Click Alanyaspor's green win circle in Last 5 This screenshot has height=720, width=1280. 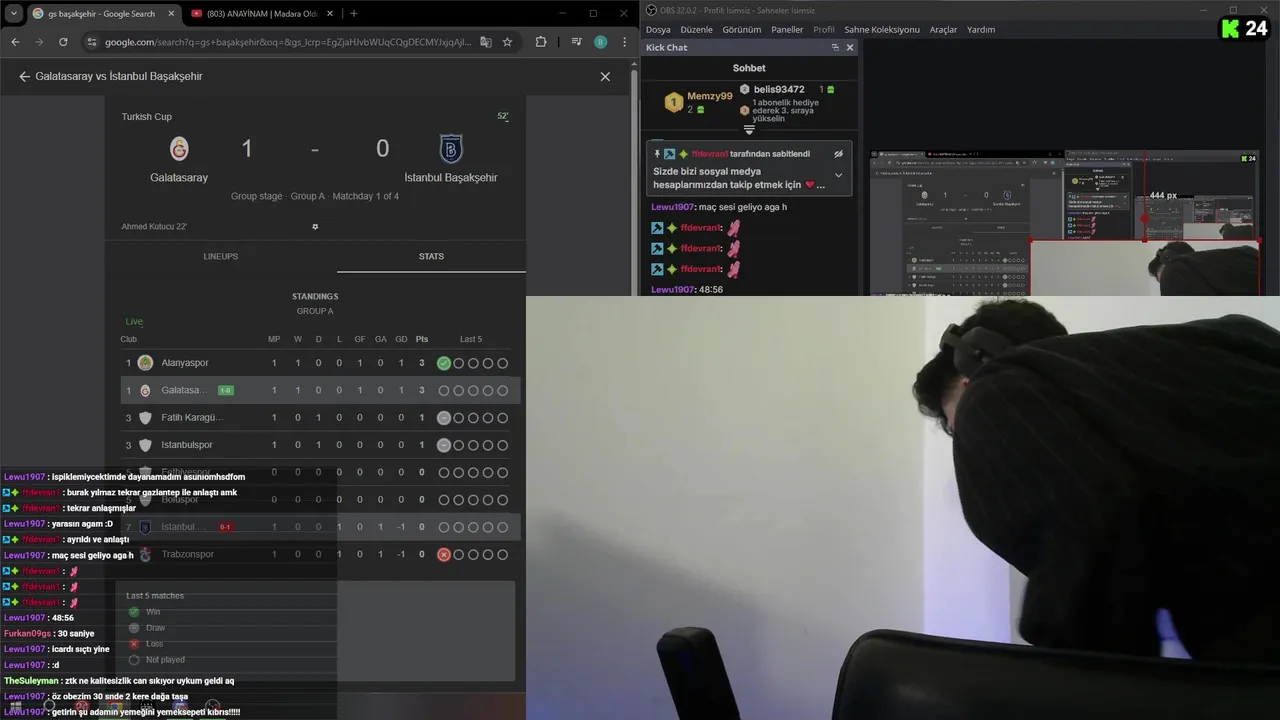tap(444, 363)
